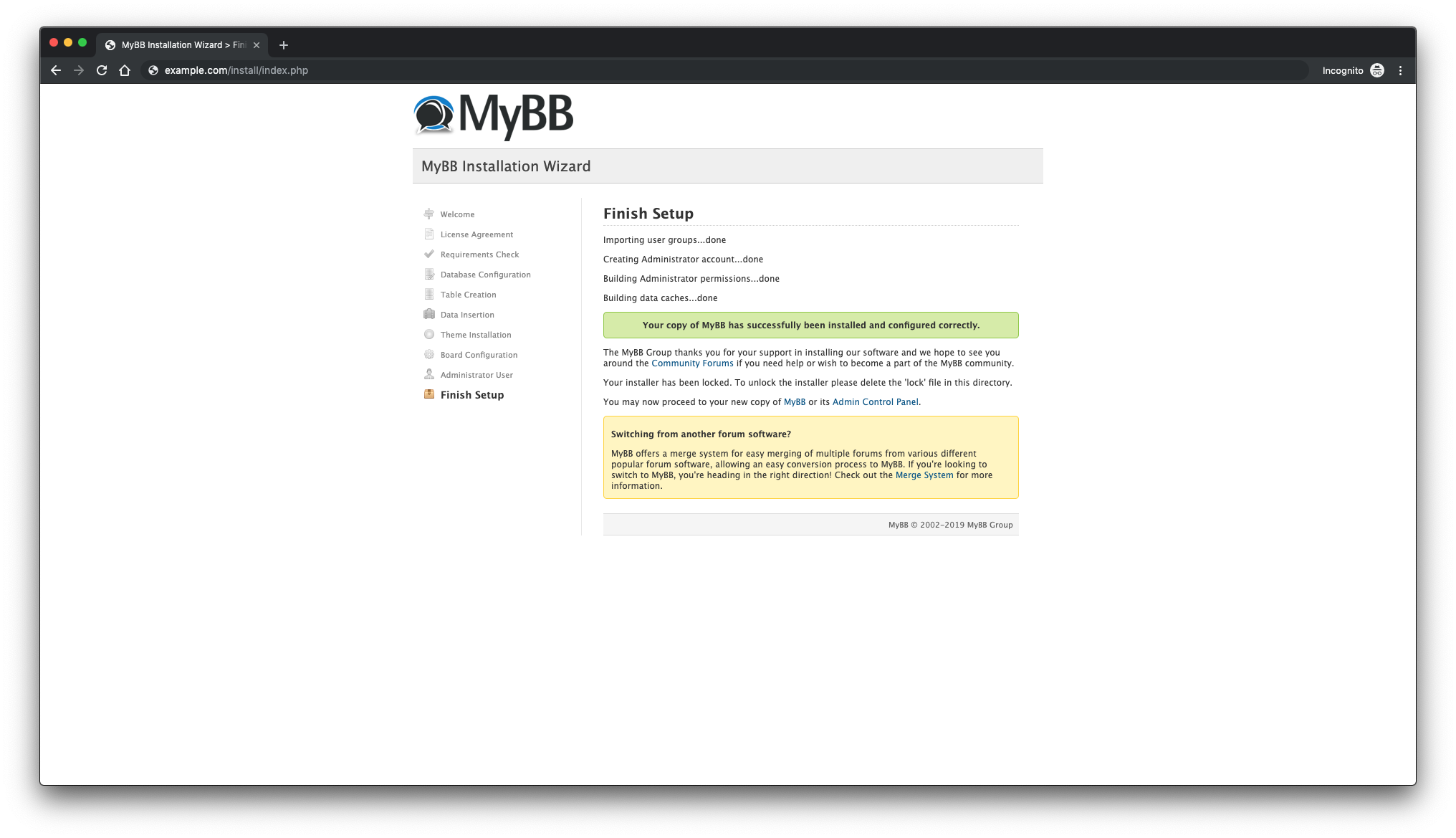Screen dimensions: 1456x838
Task: Click the Theme Installation step icon
Action: [x=428, y=334]
